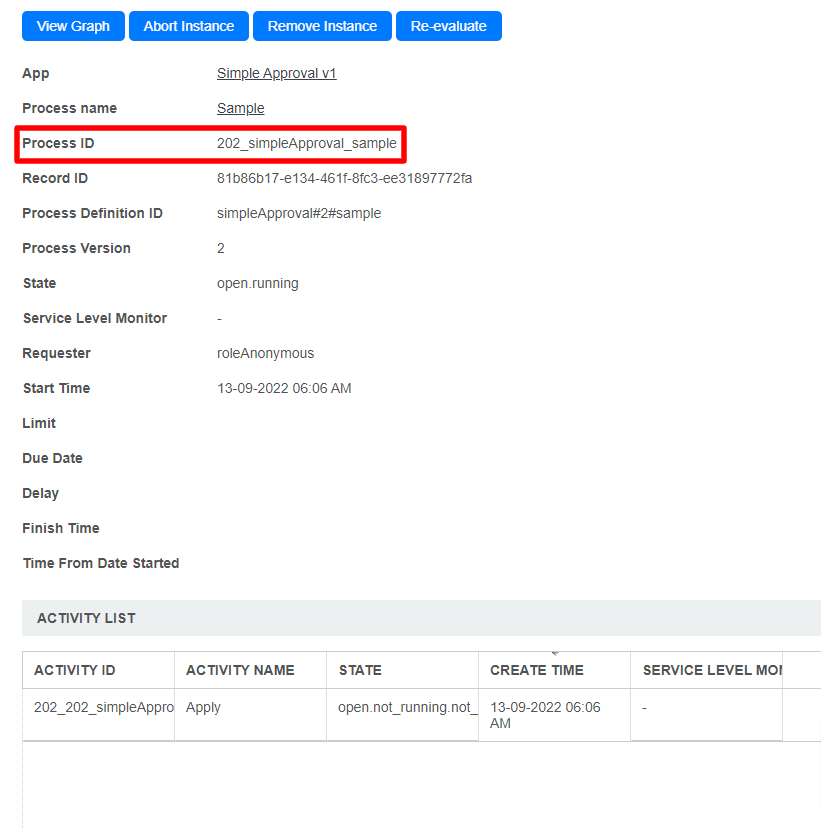This screenshot has height=828, width=821.
Task: Click the activity's create time cell
Action: coord(545,715)
